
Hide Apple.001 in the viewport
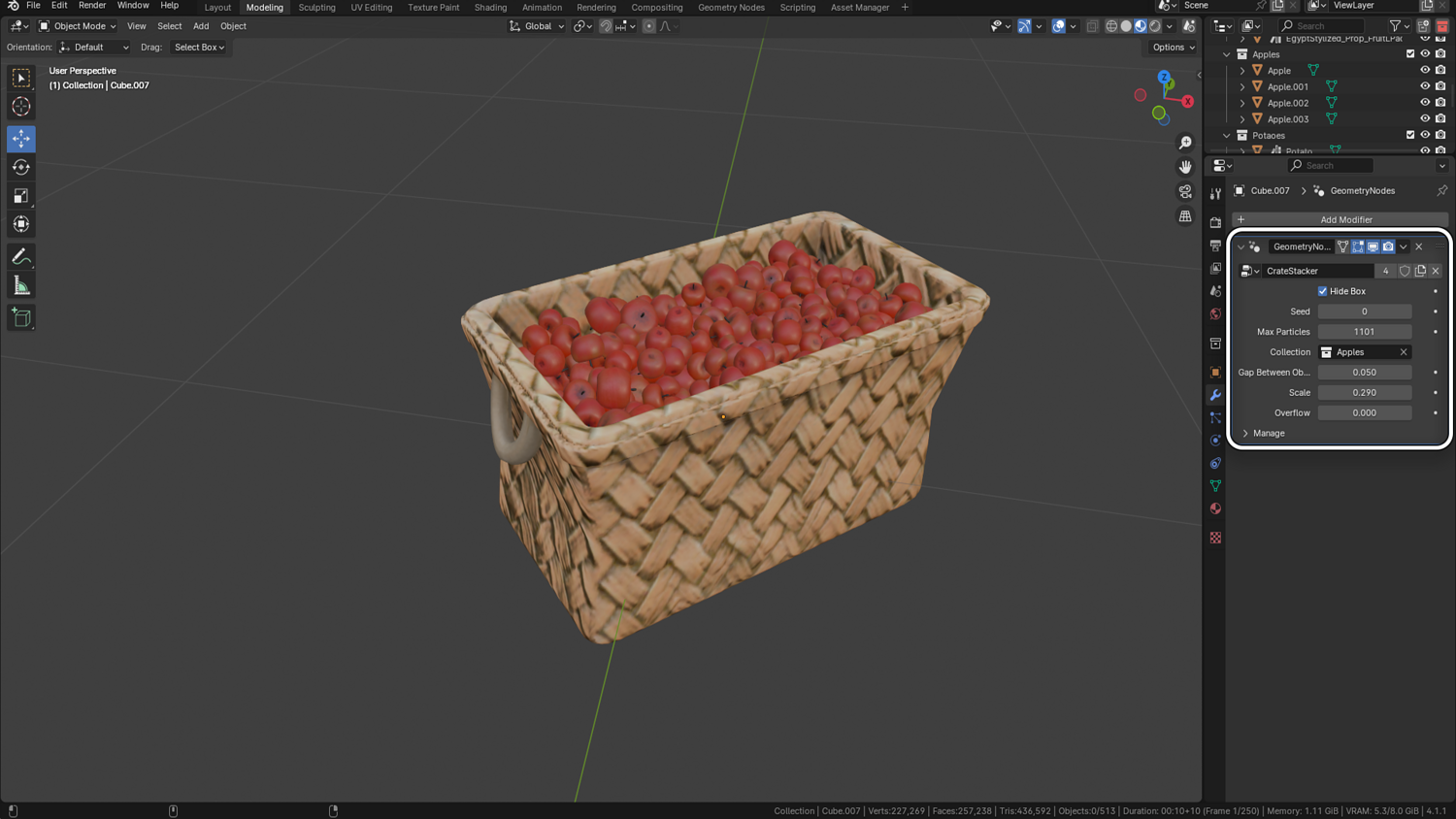(x=1425, y=86)
